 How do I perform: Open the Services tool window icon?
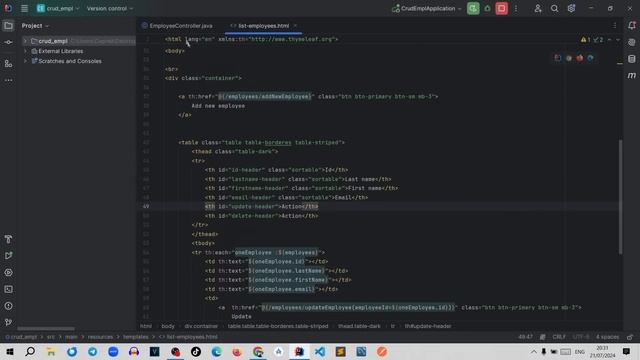click(x=8, y=273)
